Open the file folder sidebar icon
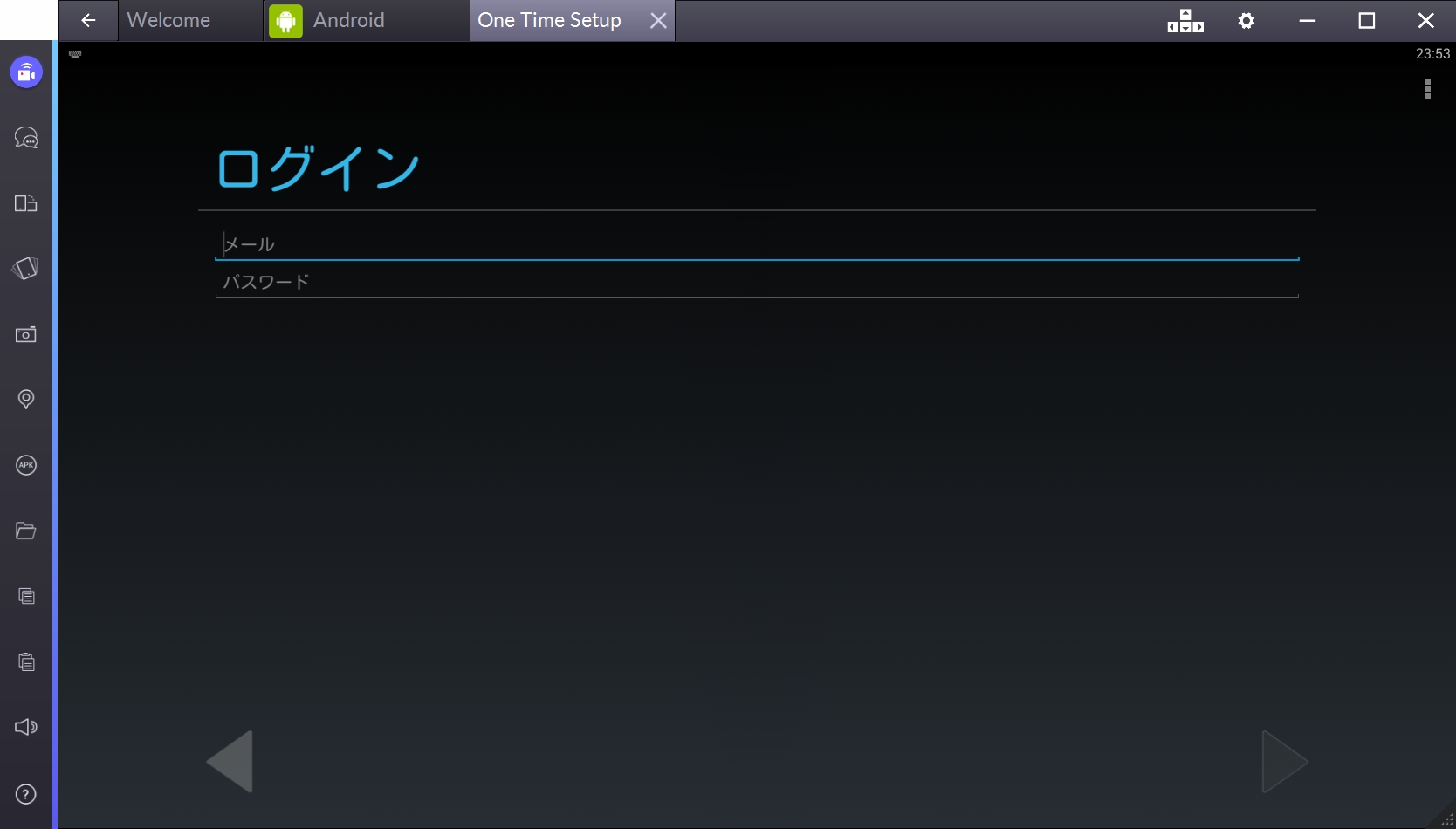Image resolution: width=1456 pixels, height=829 pixels. pos(26,531)
